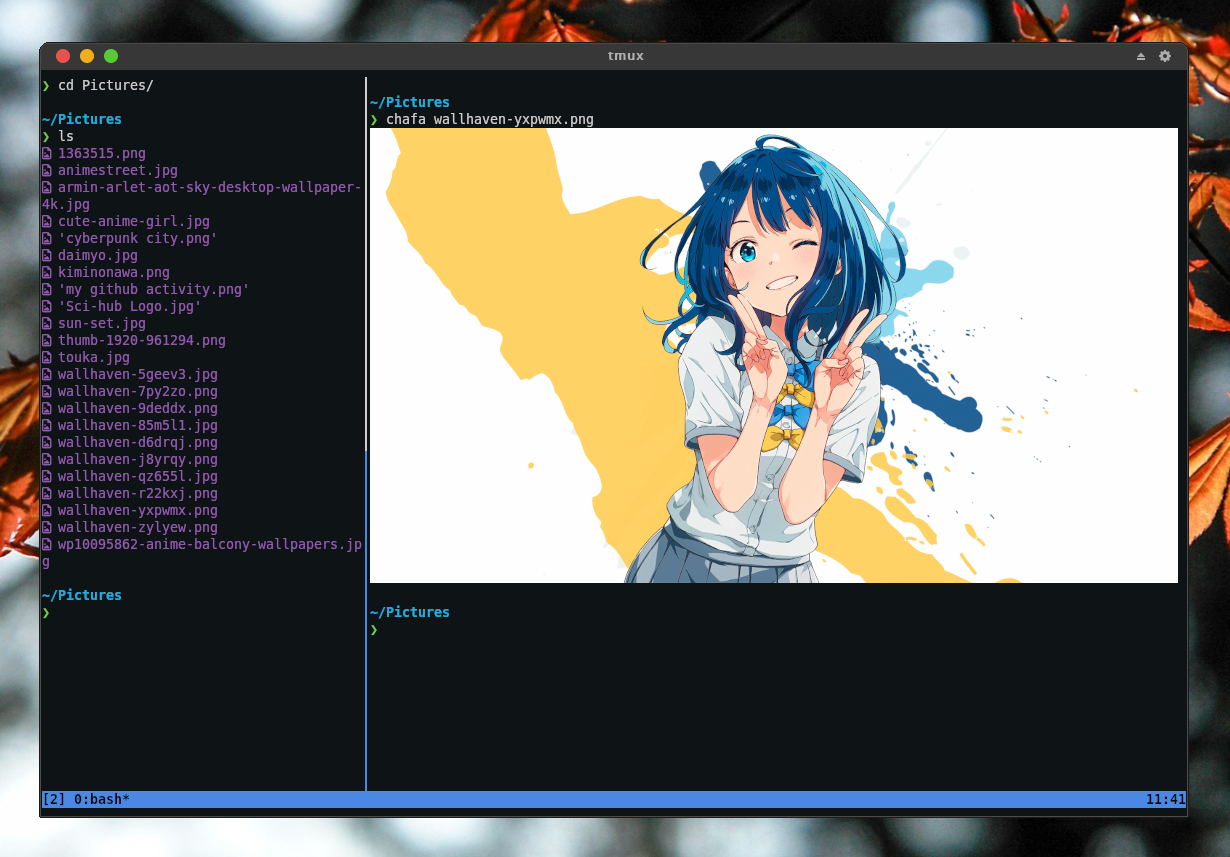Click the eject icon in the title bar
This screenshot has height=857, width=1230.
1140,57
